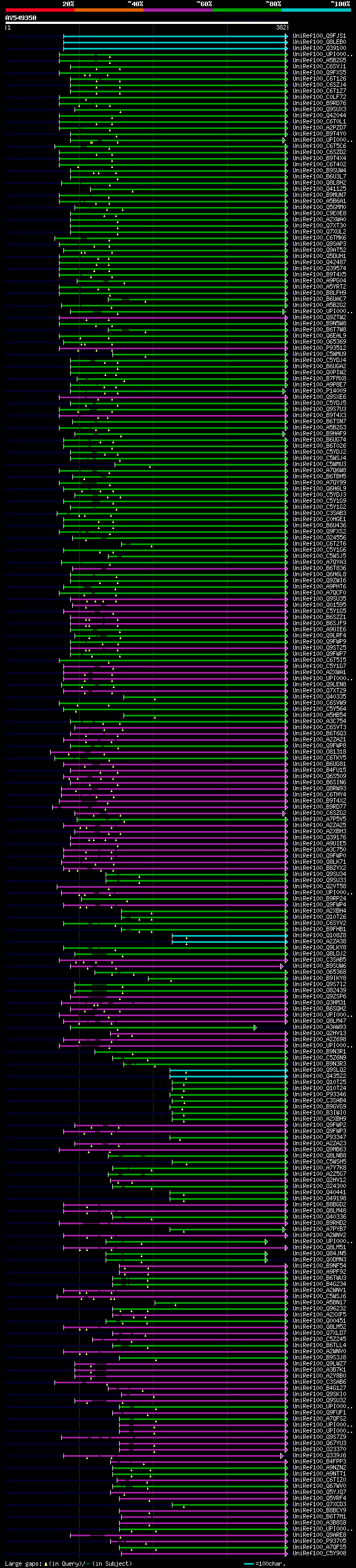Click the query end position 382
Viewport: 356px width, 1568px height.
tap(281, 27)
